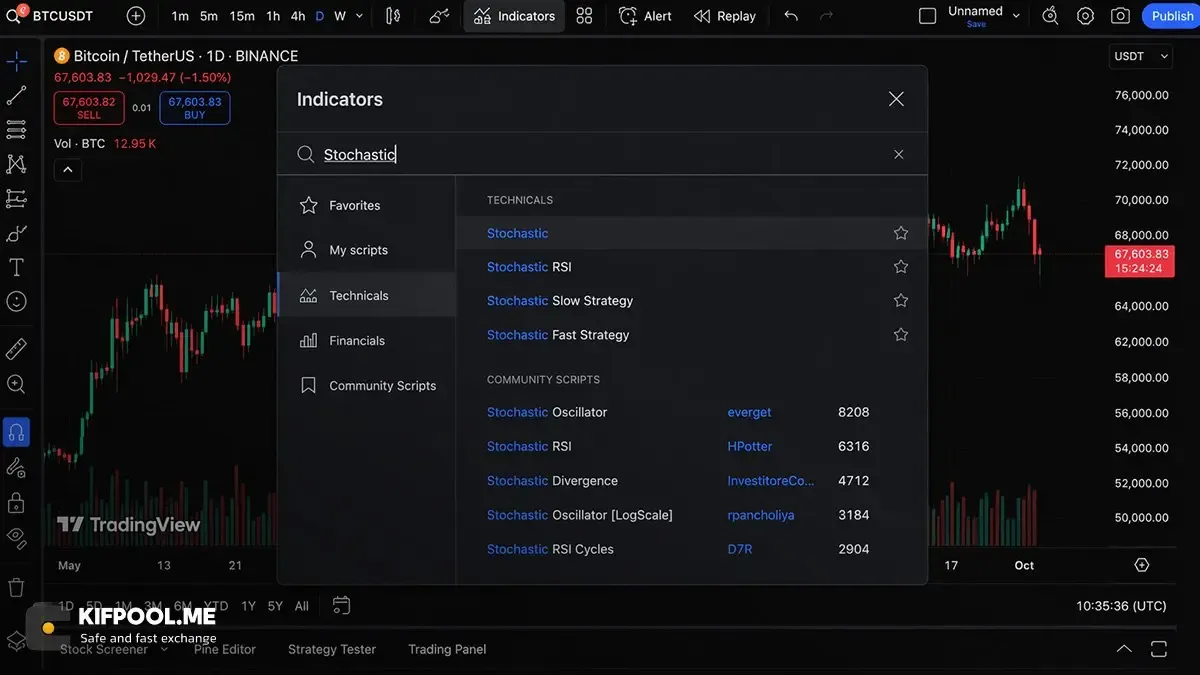Undo the last chart action
The image size is (1200, 675).
pyautogui.click(x=791, y=16)
